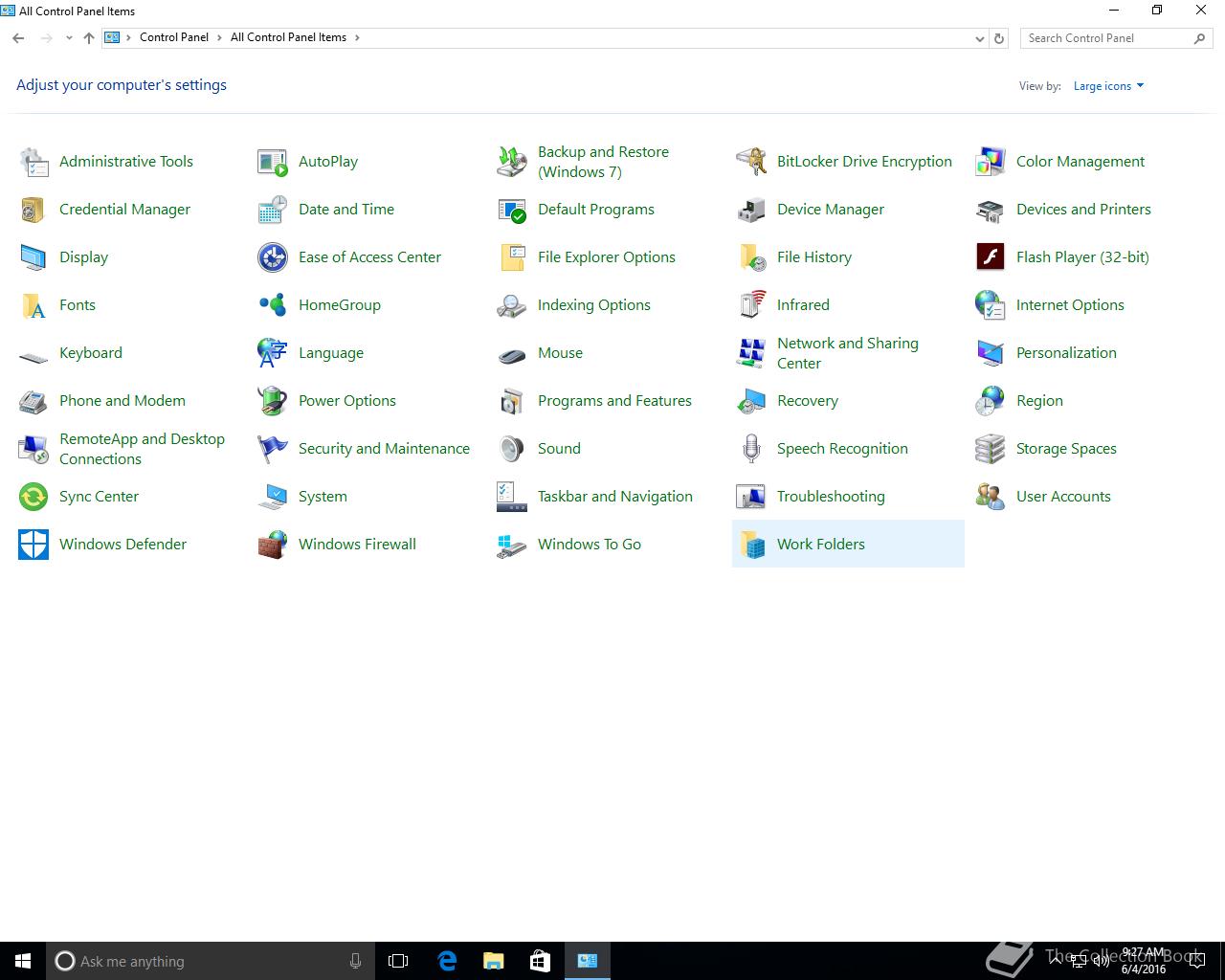The height and width of the screenshot is (980, 1225).
Task: Open the Power Options battery icon
Action: (x=273, y=401)
